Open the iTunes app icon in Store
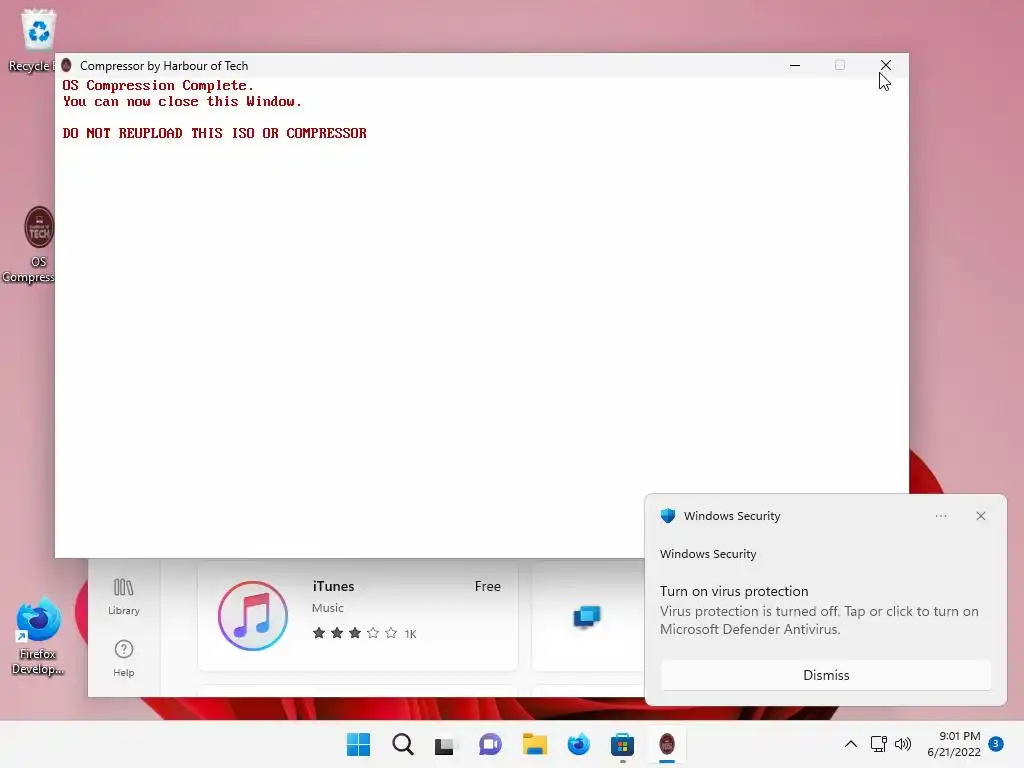This screenshot has height=768, width=1024. coord(253,616)
